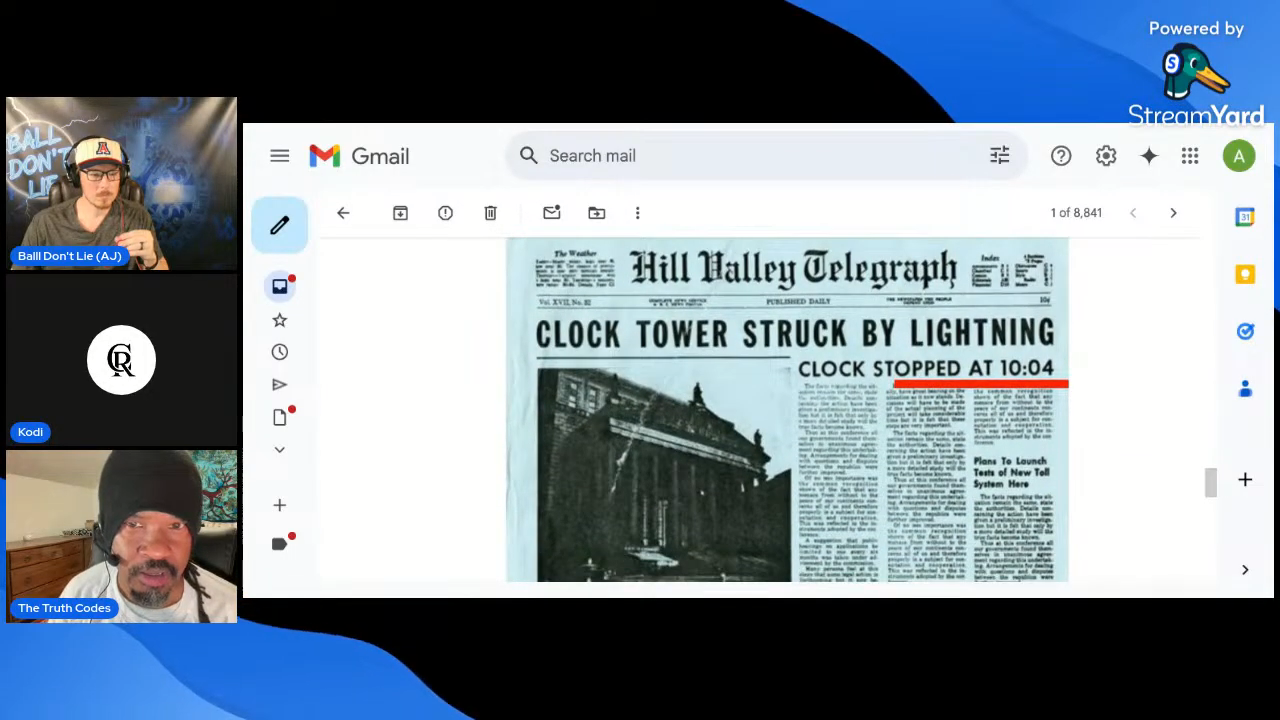Go to Inbox in sidebar
This screenshot has width=1280, height=720.
coord(280,286)
